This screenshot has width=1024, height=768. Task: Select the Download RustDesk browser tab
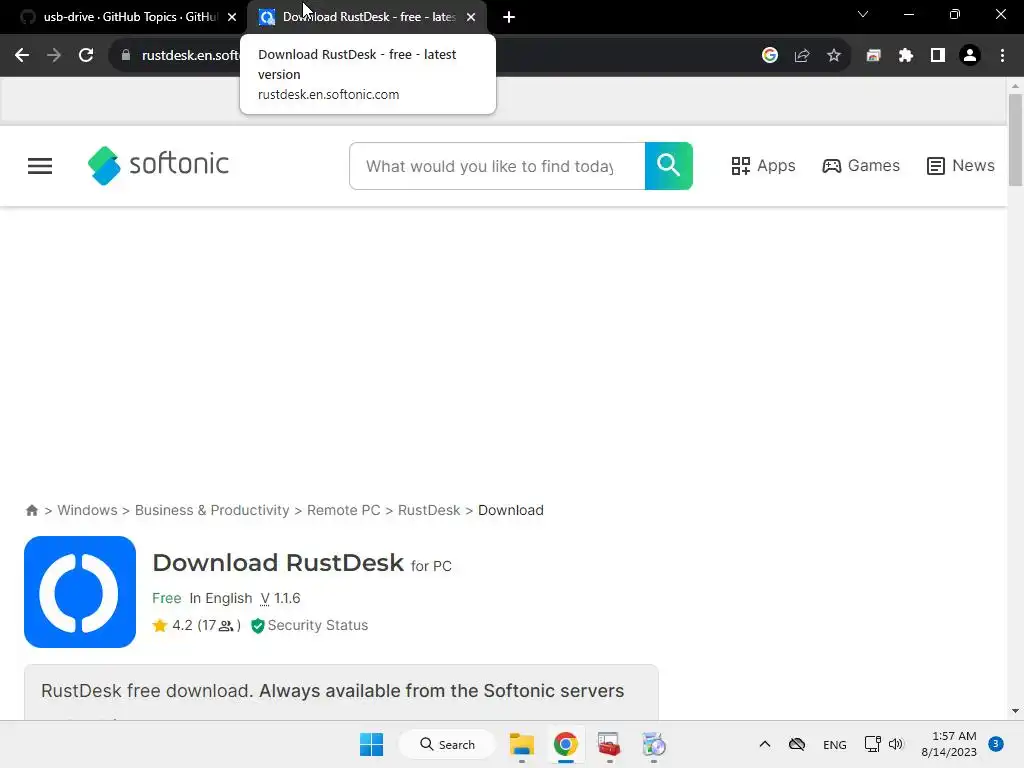click(x=366, y=17)
